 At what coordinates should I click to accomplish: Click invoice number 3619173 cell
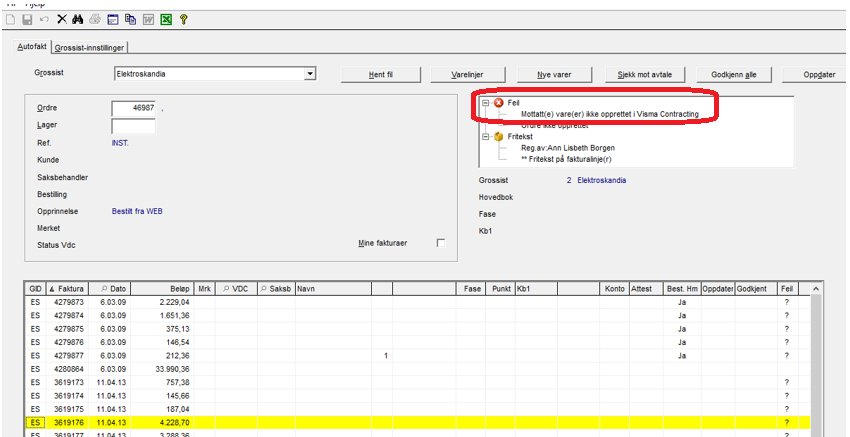[68, 382]
